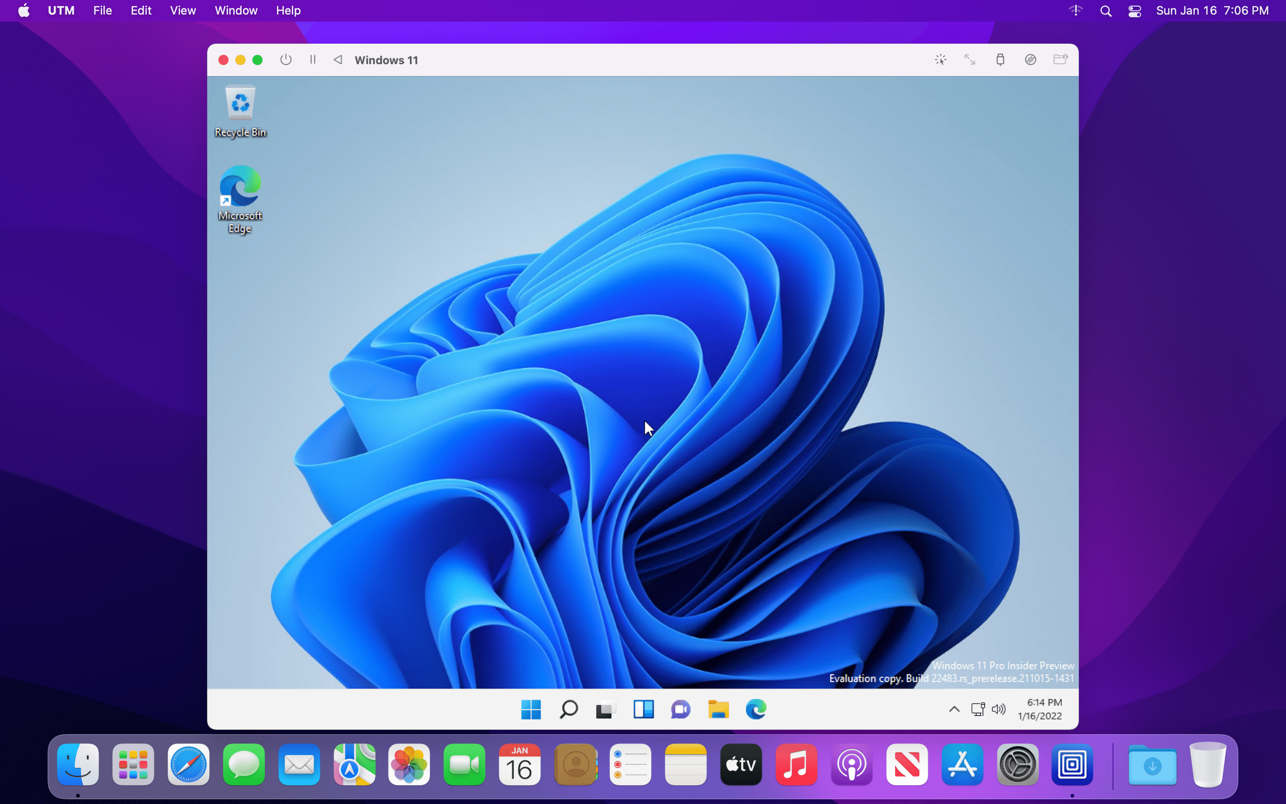1286x804 pixels.
Task: Open FaceTime from the Dock
Action: [x=464, y=765]
